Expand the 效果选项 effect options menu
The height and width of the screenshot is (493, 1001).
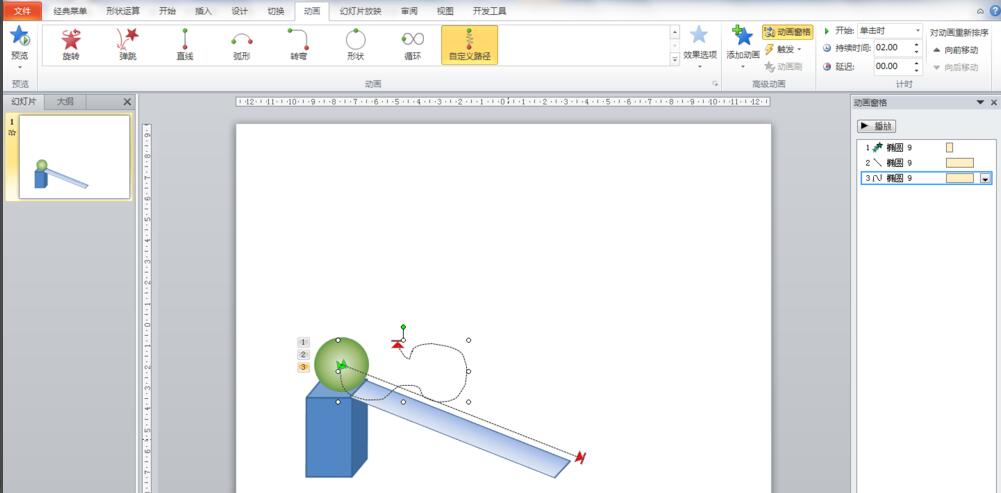(699, 38)
